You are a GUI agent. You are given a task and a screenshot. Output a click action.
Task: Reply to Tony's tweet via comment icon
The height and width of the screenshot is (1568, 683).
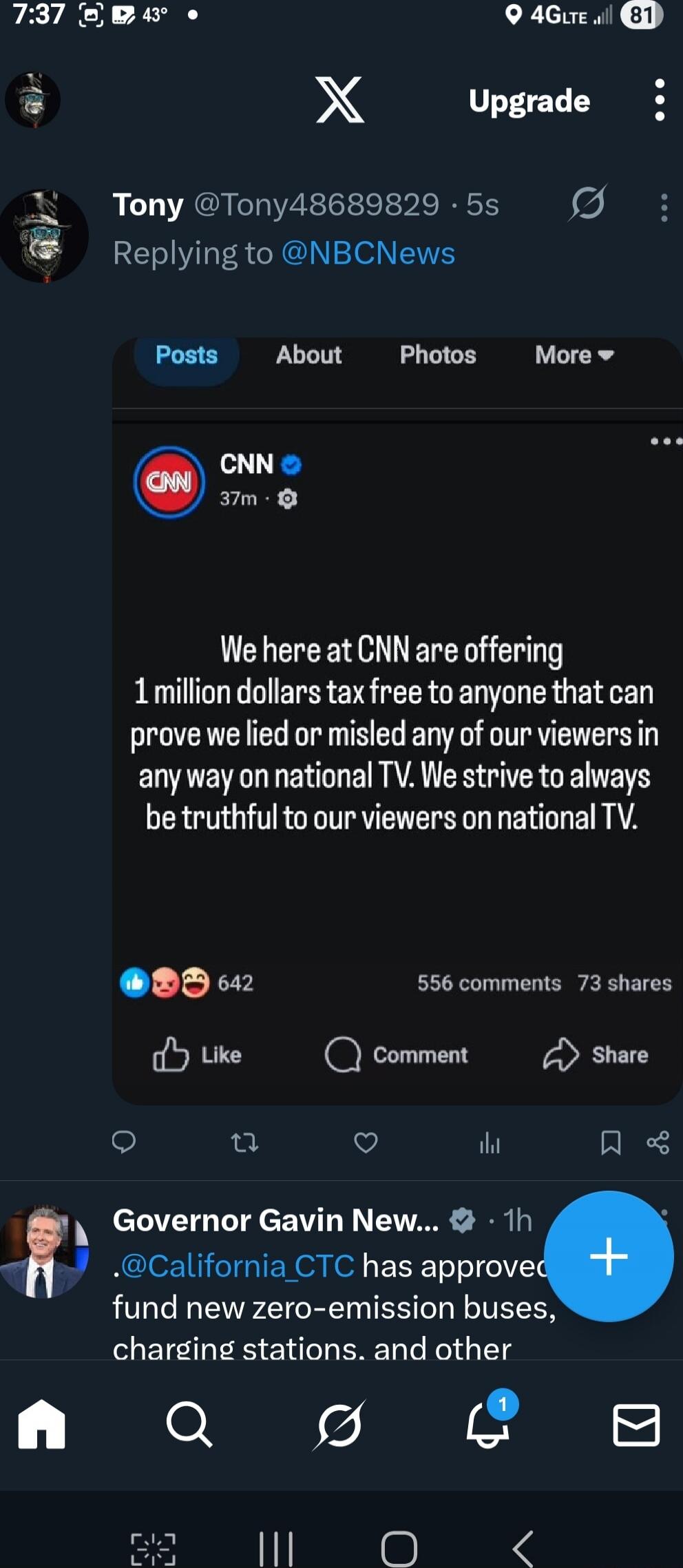click(x=125, y=1143)
